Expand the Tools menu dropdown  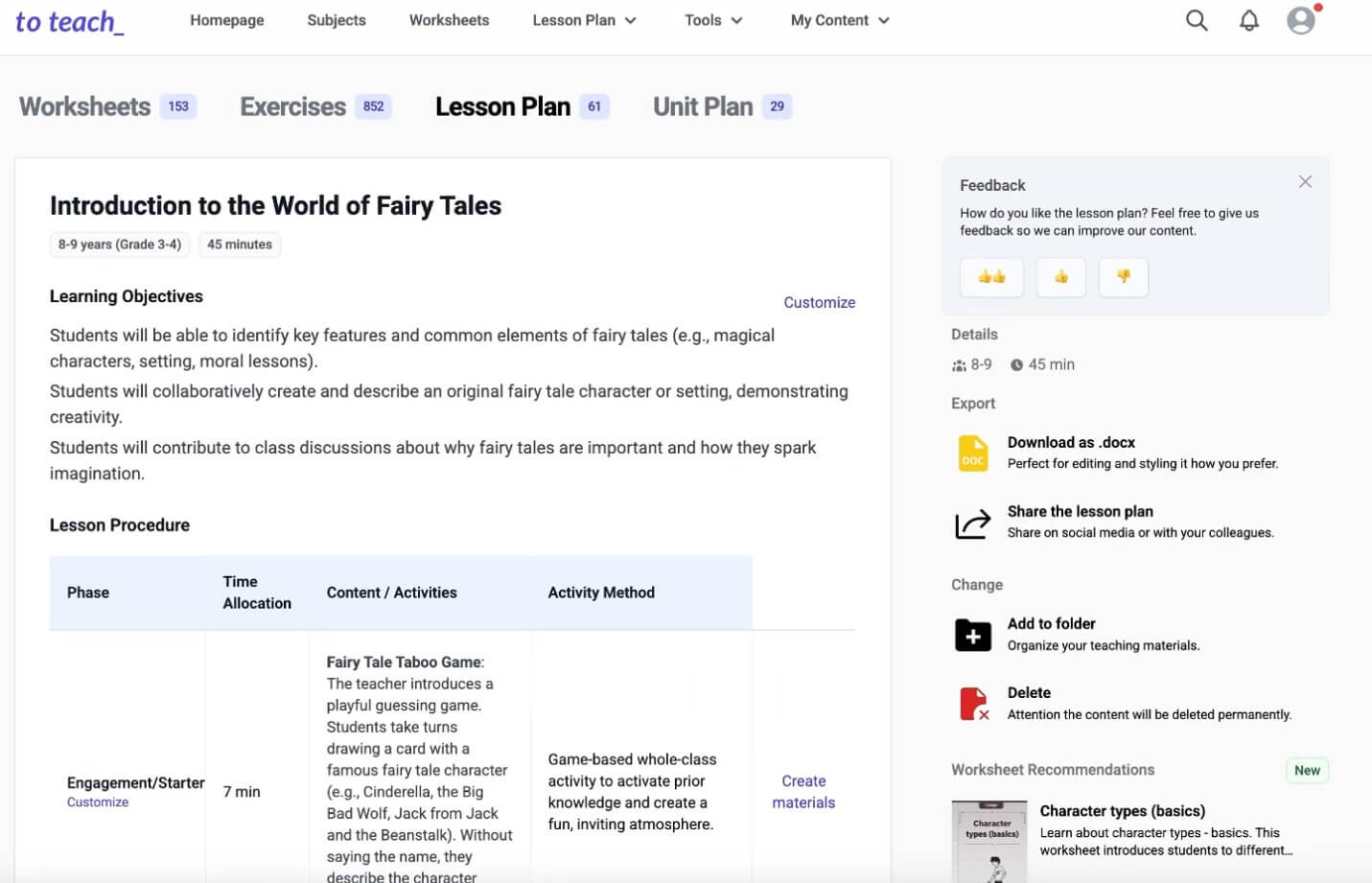pyautogui.click(x=713, y=20)
